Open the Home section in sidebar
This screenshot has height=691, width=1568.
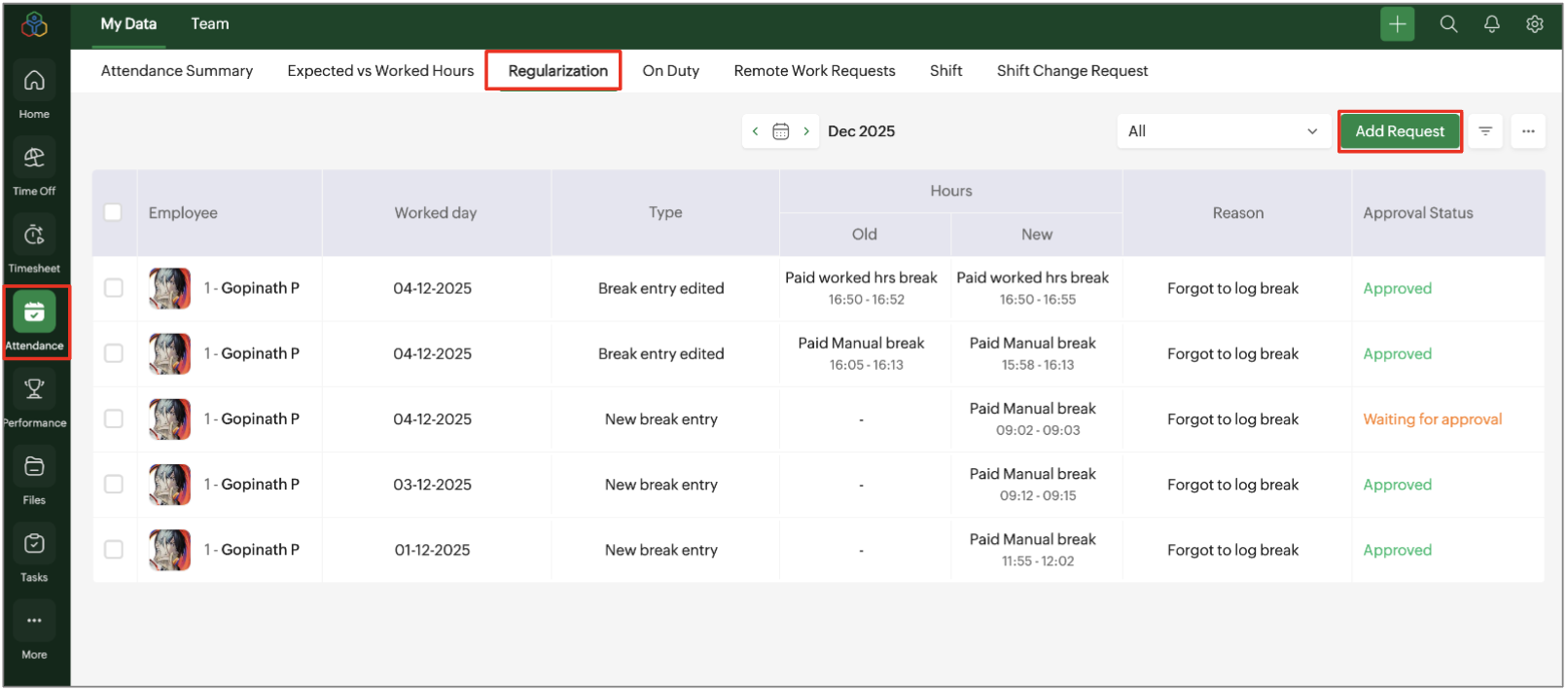coord(34,82)
